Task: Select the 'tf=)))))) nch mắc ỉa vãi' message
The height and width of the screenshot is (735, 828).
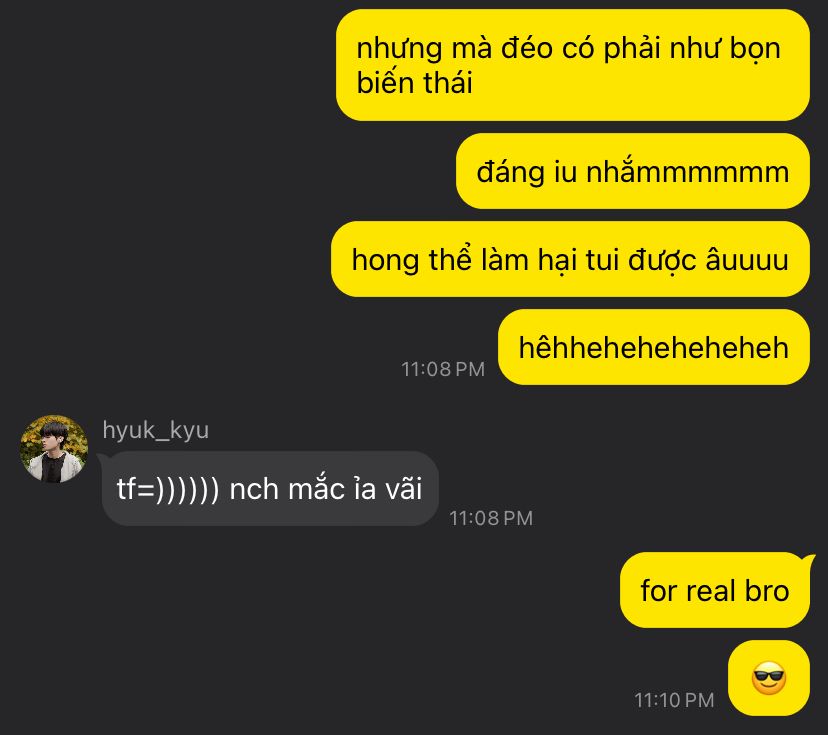Action: 270,488
